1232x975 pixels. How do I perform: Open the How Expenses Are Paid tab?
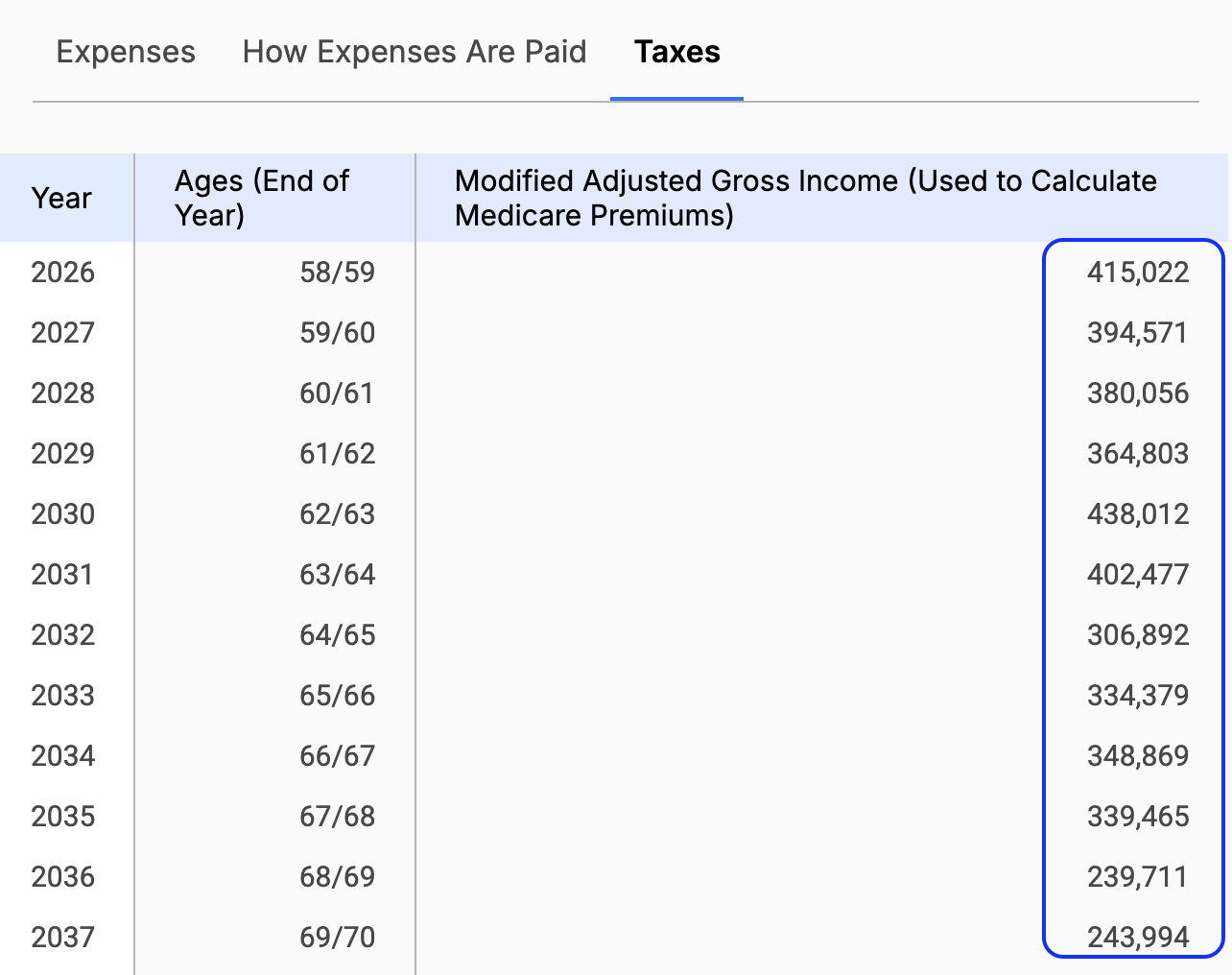click(415, 52)
